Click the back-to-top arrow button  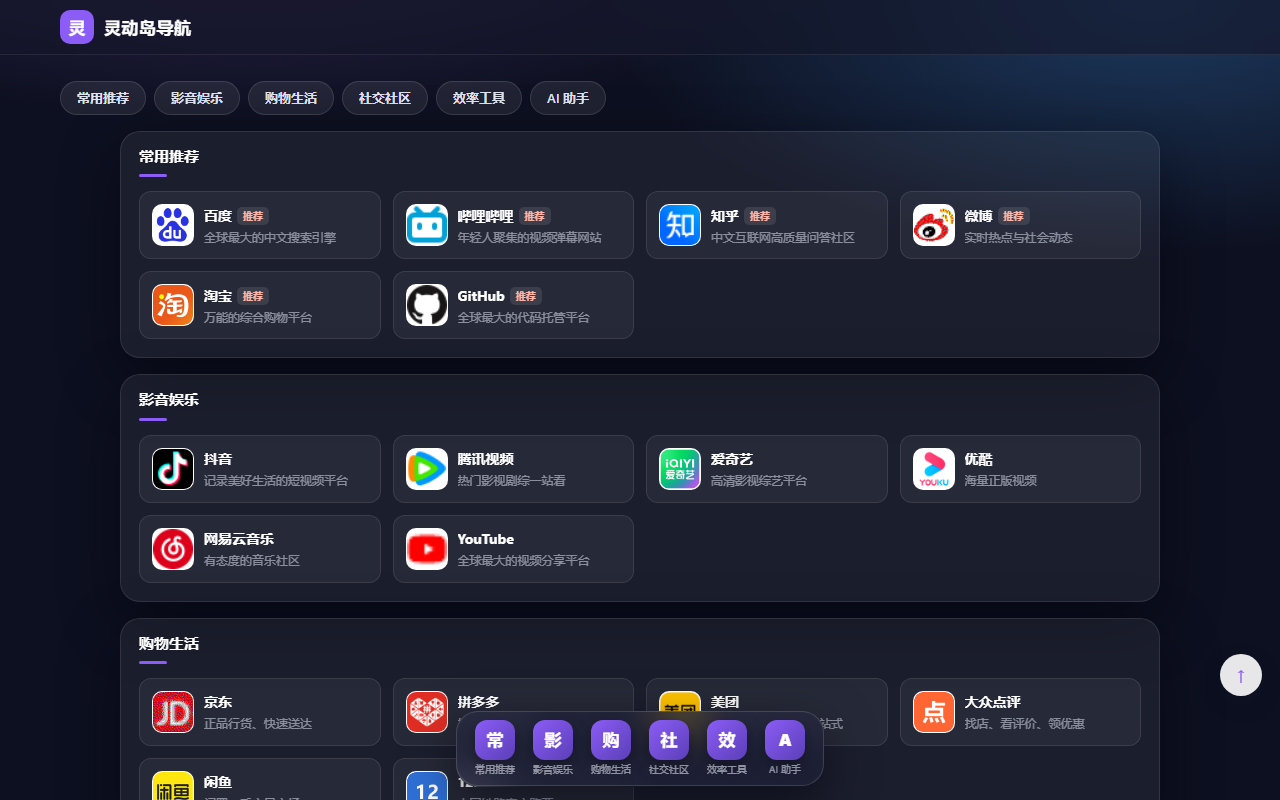click(1241, 675)
